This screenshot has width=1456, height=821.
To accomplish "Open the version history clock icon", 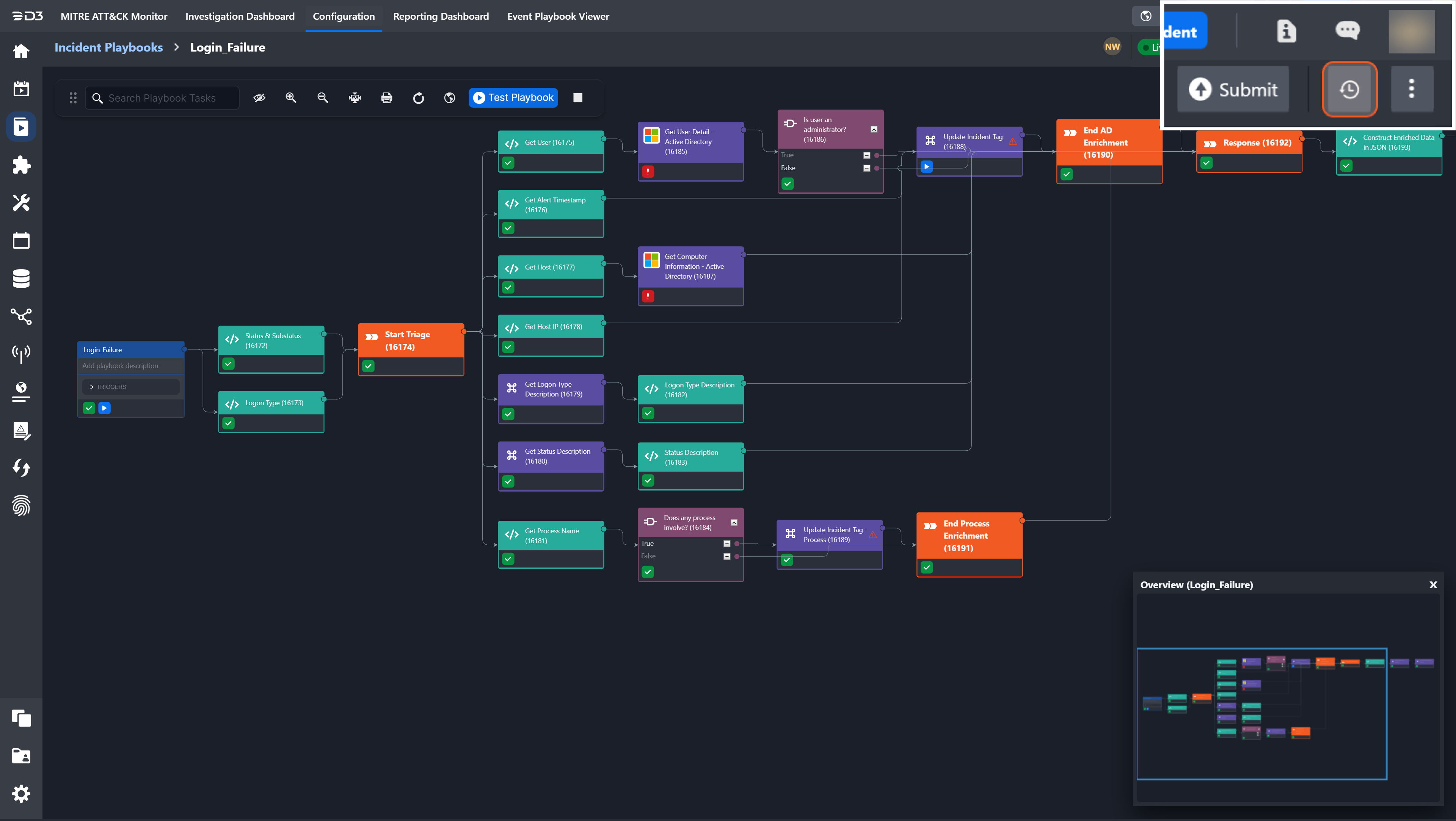I will 1349,89.
